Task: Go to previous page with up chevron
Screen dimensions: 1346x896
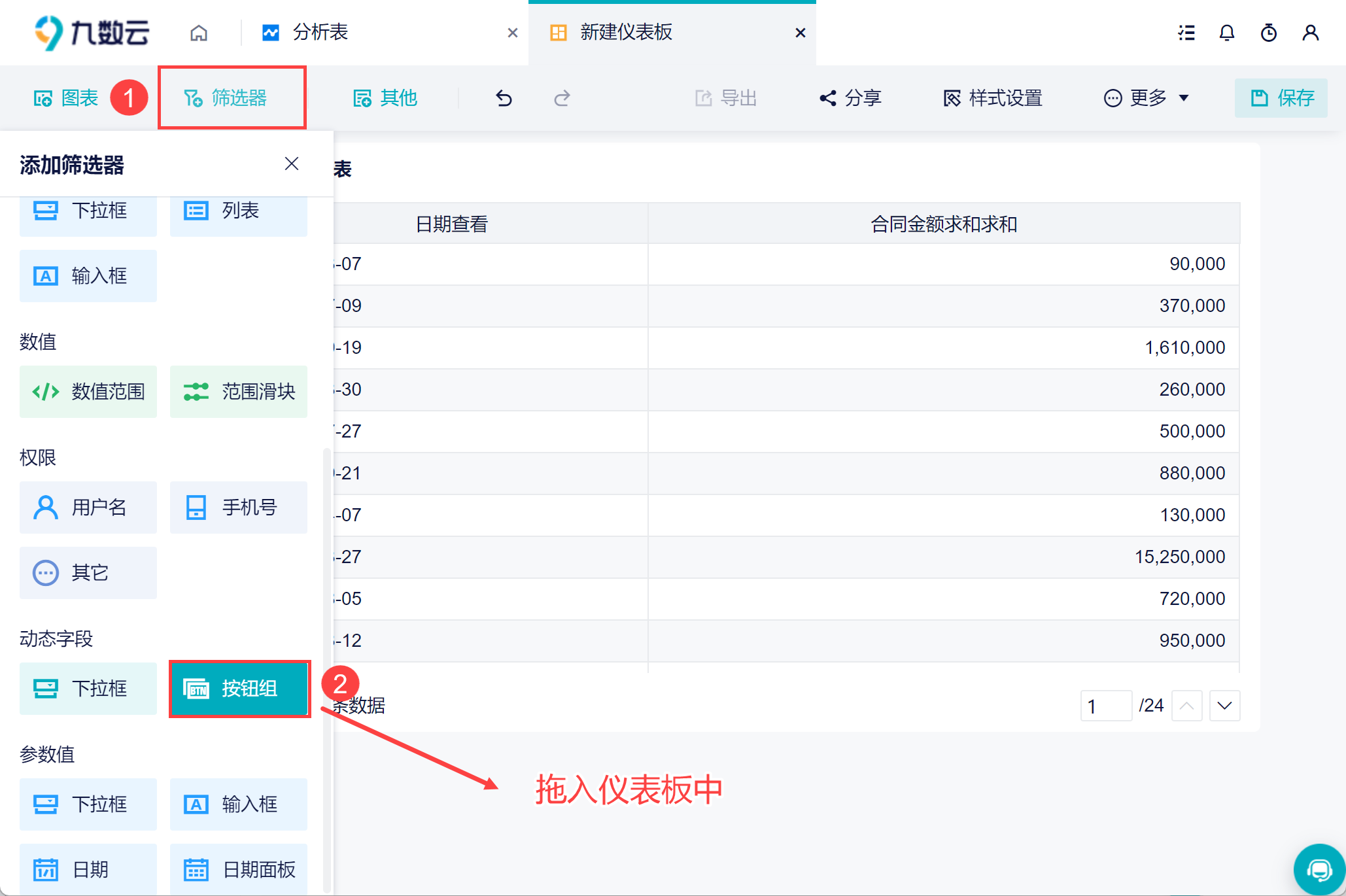Action: point(1186,706)
